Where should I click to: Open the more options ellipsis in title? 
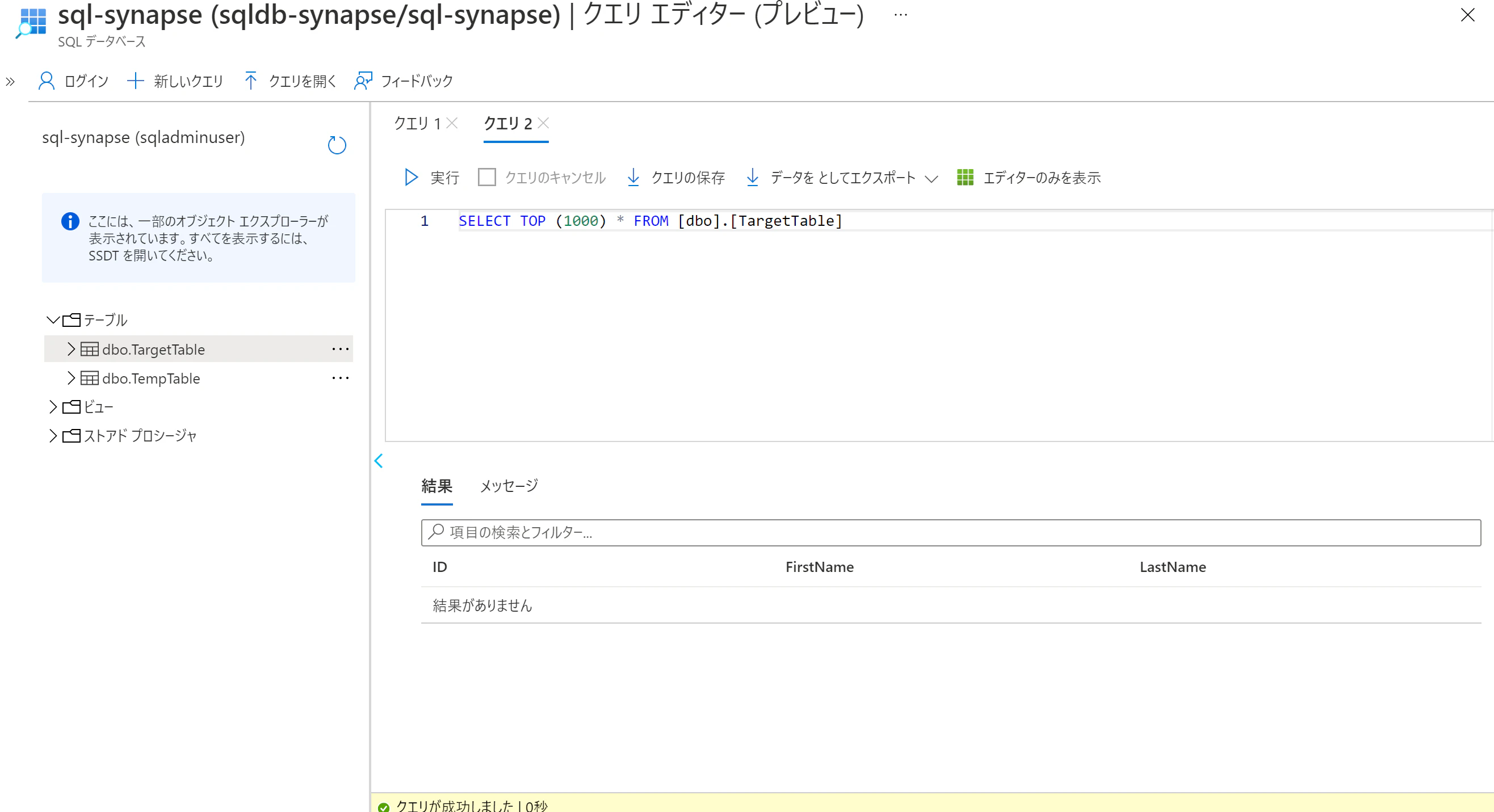click(901, 15)
